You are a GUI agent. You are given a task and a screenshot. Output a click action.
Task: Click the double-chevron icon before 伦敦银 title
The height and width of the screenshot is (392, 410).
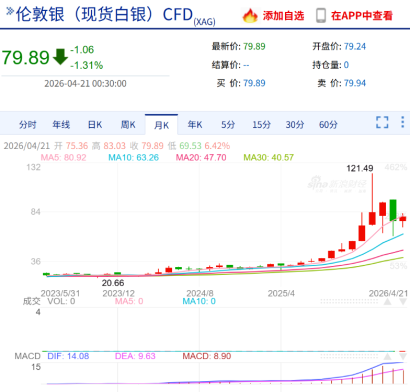[10, 11]
